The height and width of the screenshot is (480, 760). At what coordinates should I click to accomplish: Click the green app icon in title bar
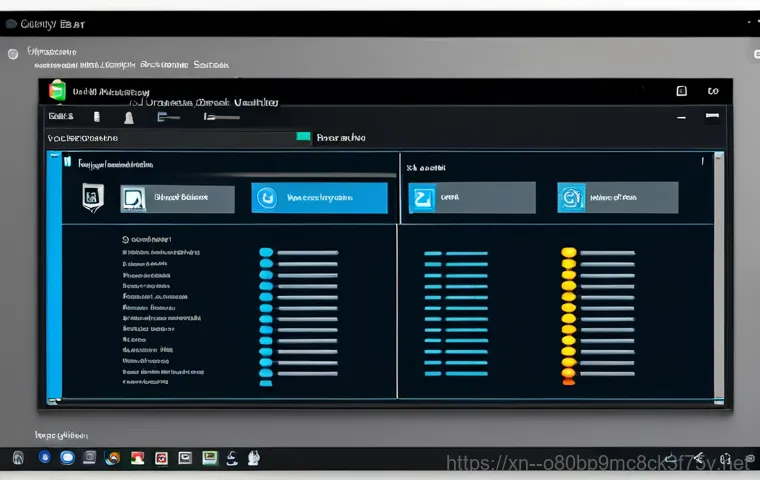[57, 91]
